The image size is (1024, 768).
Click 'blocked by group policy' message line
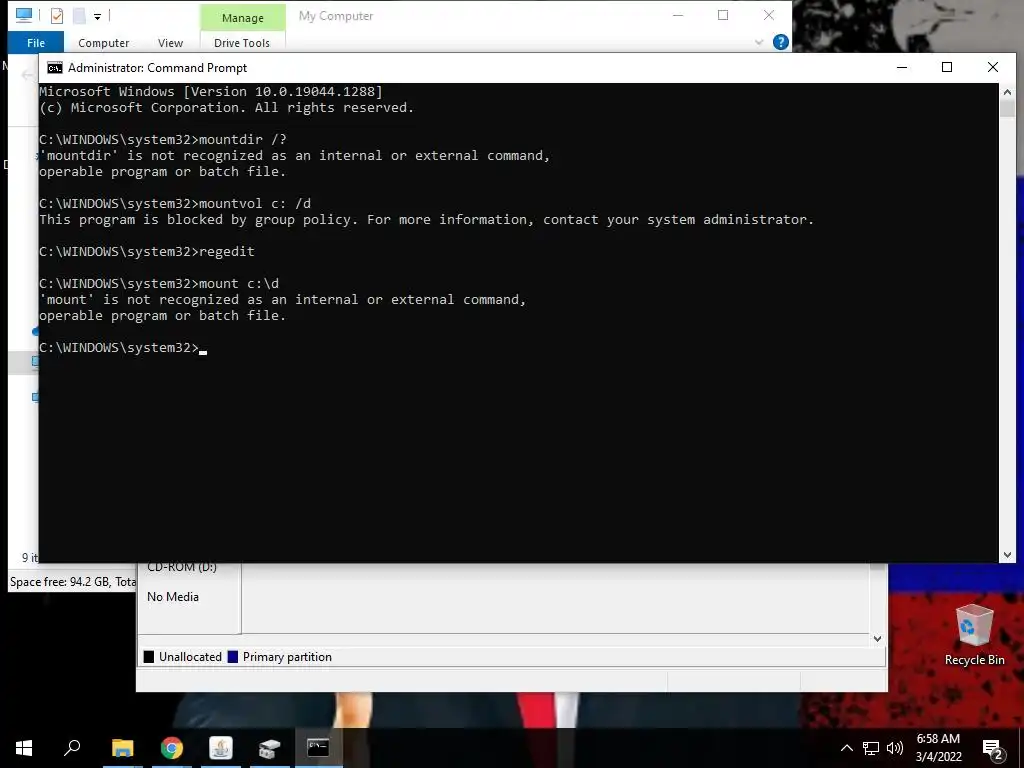[x=426, y=219]
